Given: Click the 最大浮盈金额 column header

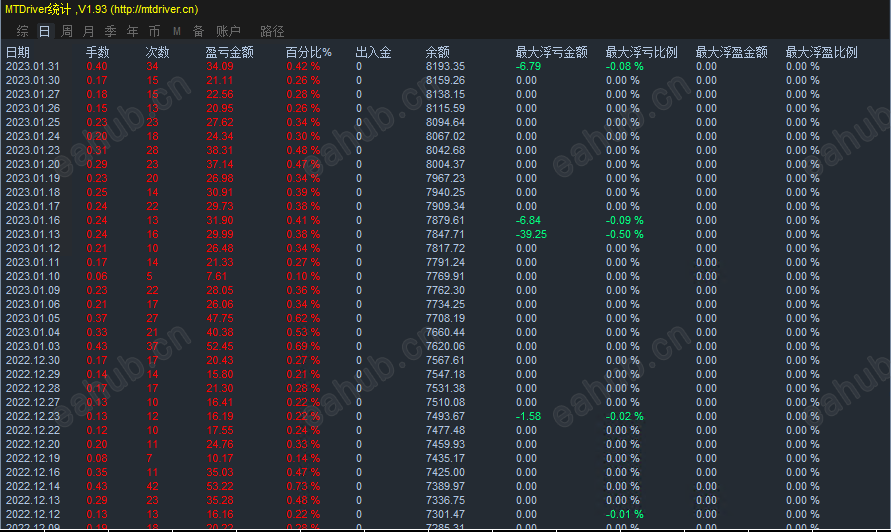Looking at the screenshot, I should (x=731, y=52).
